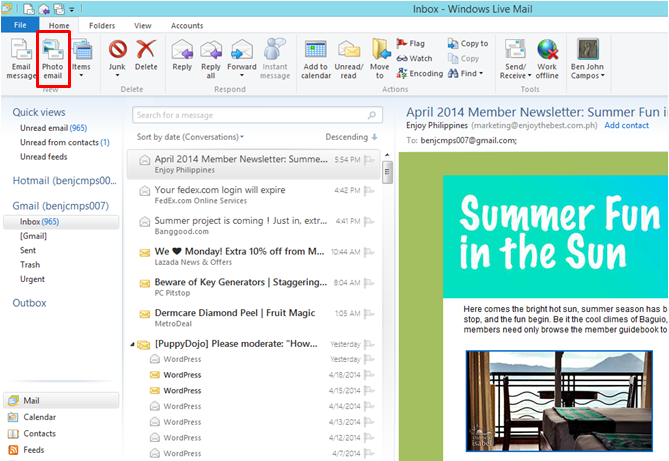Click Add contact link
The height and width of the screenshot is (461, 669).
(626, 125)
